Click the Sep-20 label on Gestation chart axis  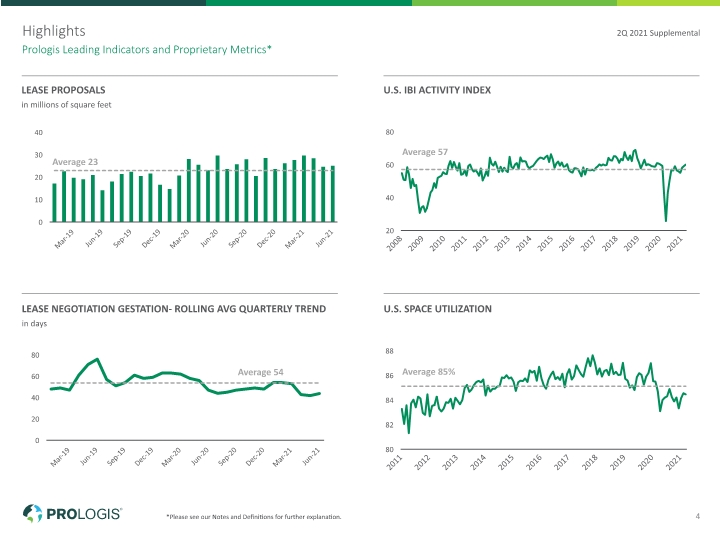point(227,457)
